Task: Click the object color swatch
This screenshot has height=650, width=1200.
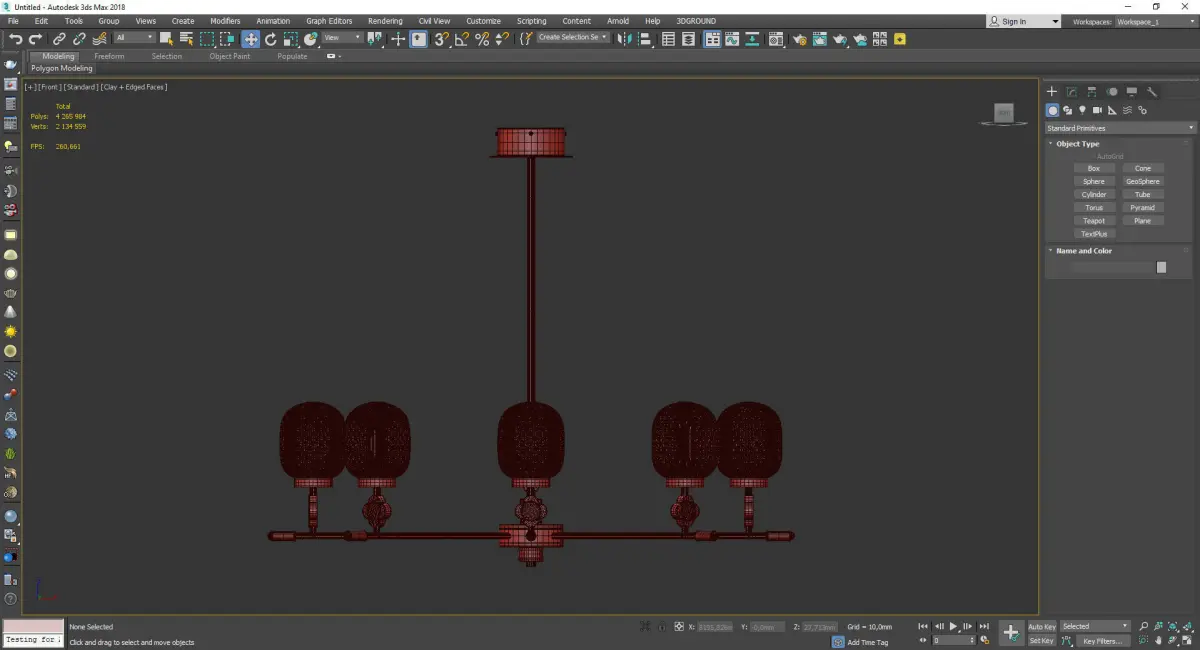Action: coord(1161,267)
